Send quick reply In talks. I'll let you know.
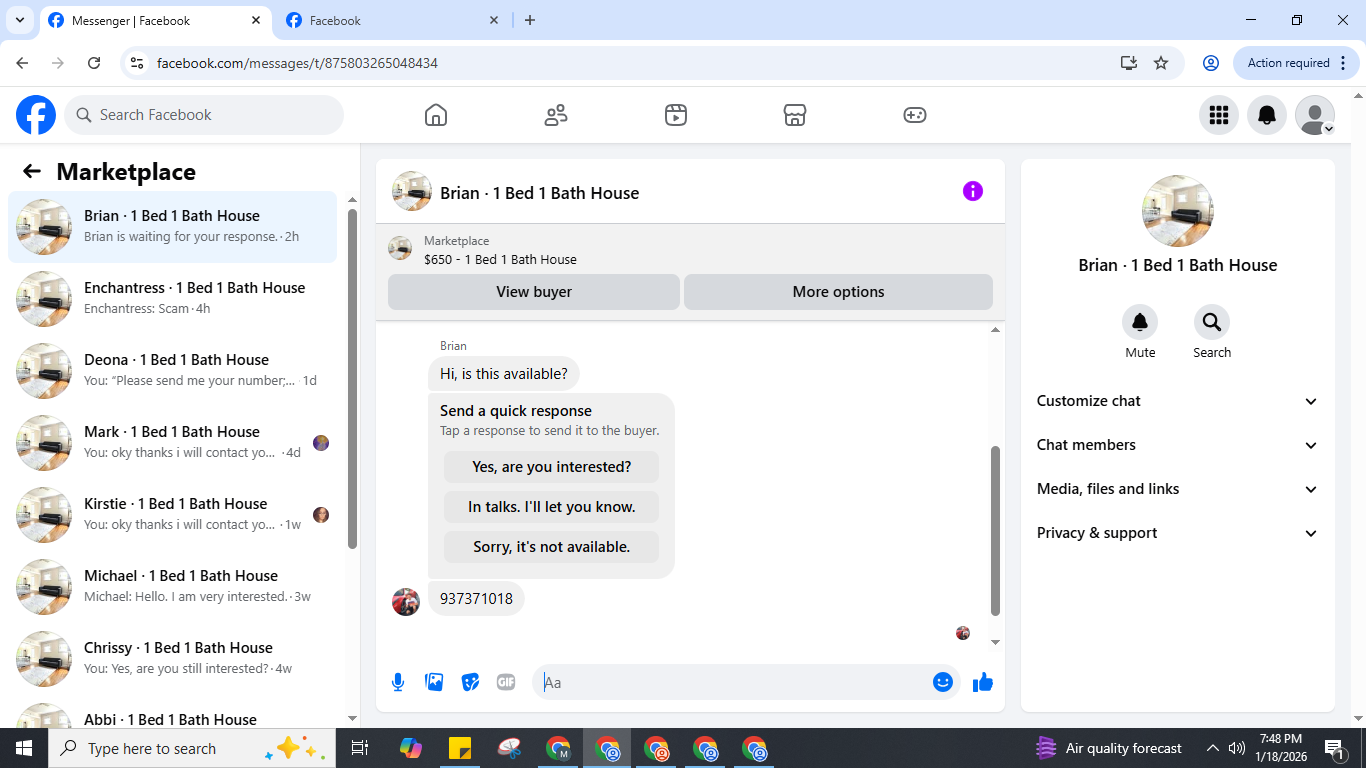This screenshot has height=768, width=1366. click(552, 507)
